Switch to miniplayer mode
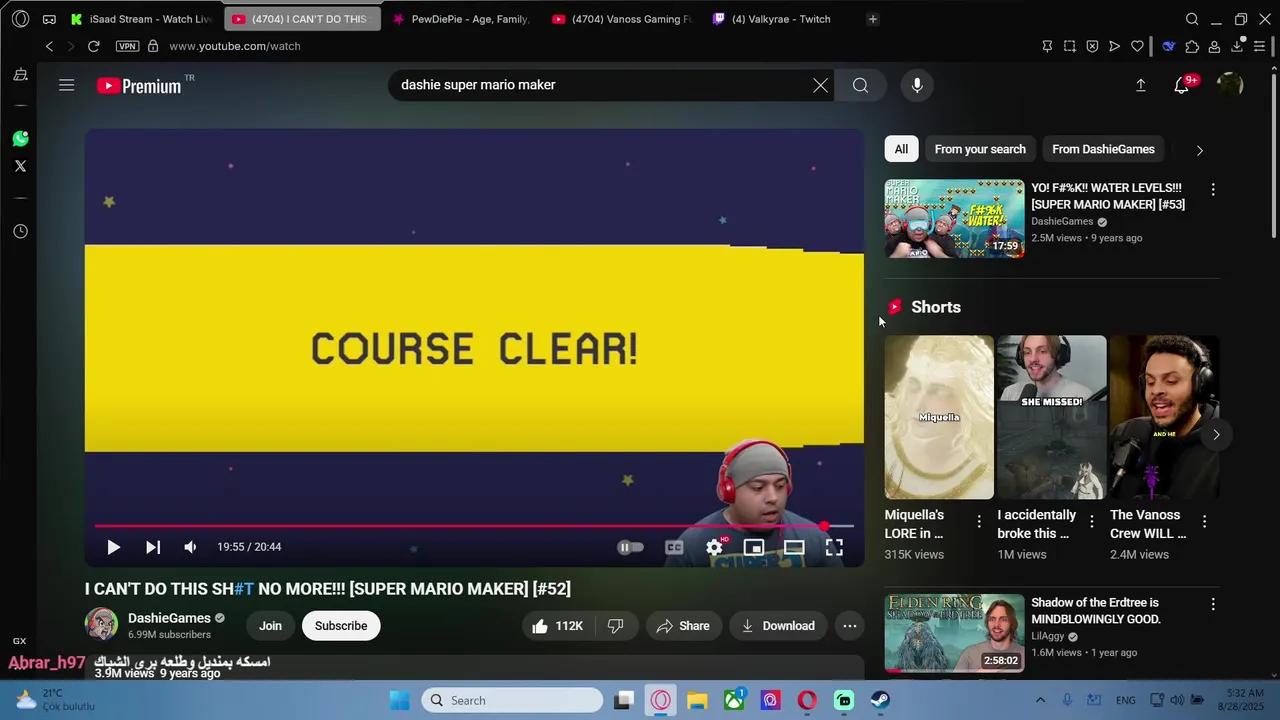 click(x=754, y=547)
